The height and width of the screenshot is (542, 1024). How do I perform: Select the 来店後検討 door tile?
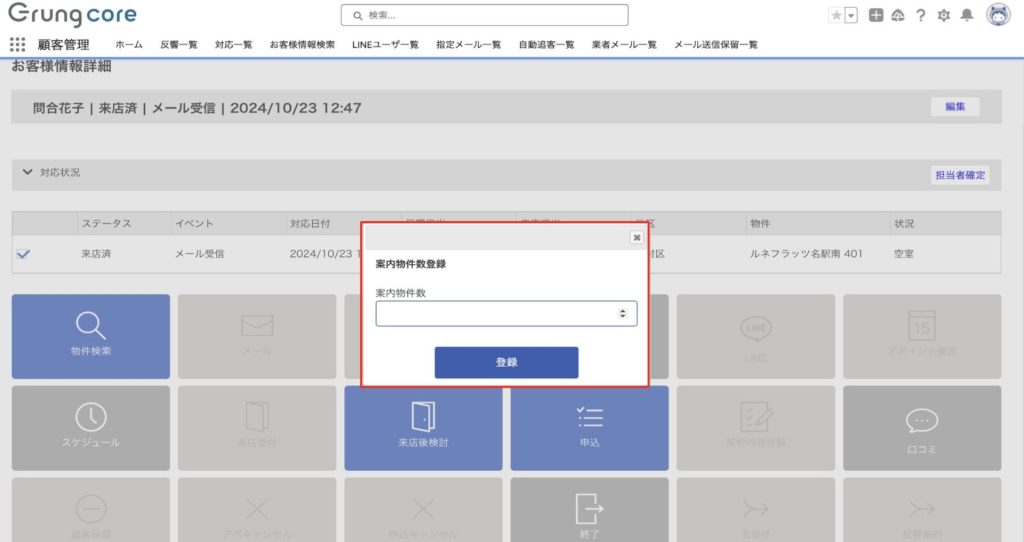coord(423,426)
